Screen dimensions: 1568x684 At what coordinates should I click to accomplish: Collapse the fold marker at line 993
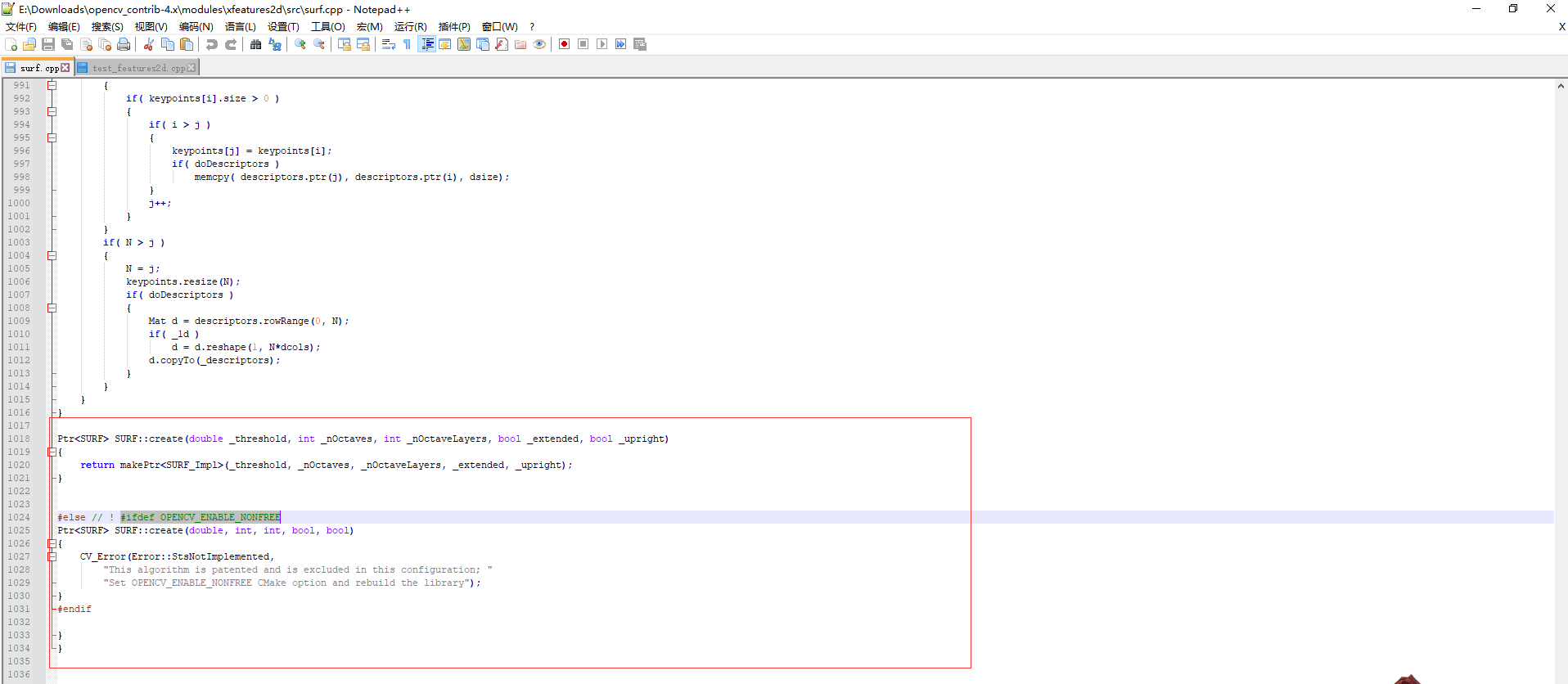coord(52,111)
